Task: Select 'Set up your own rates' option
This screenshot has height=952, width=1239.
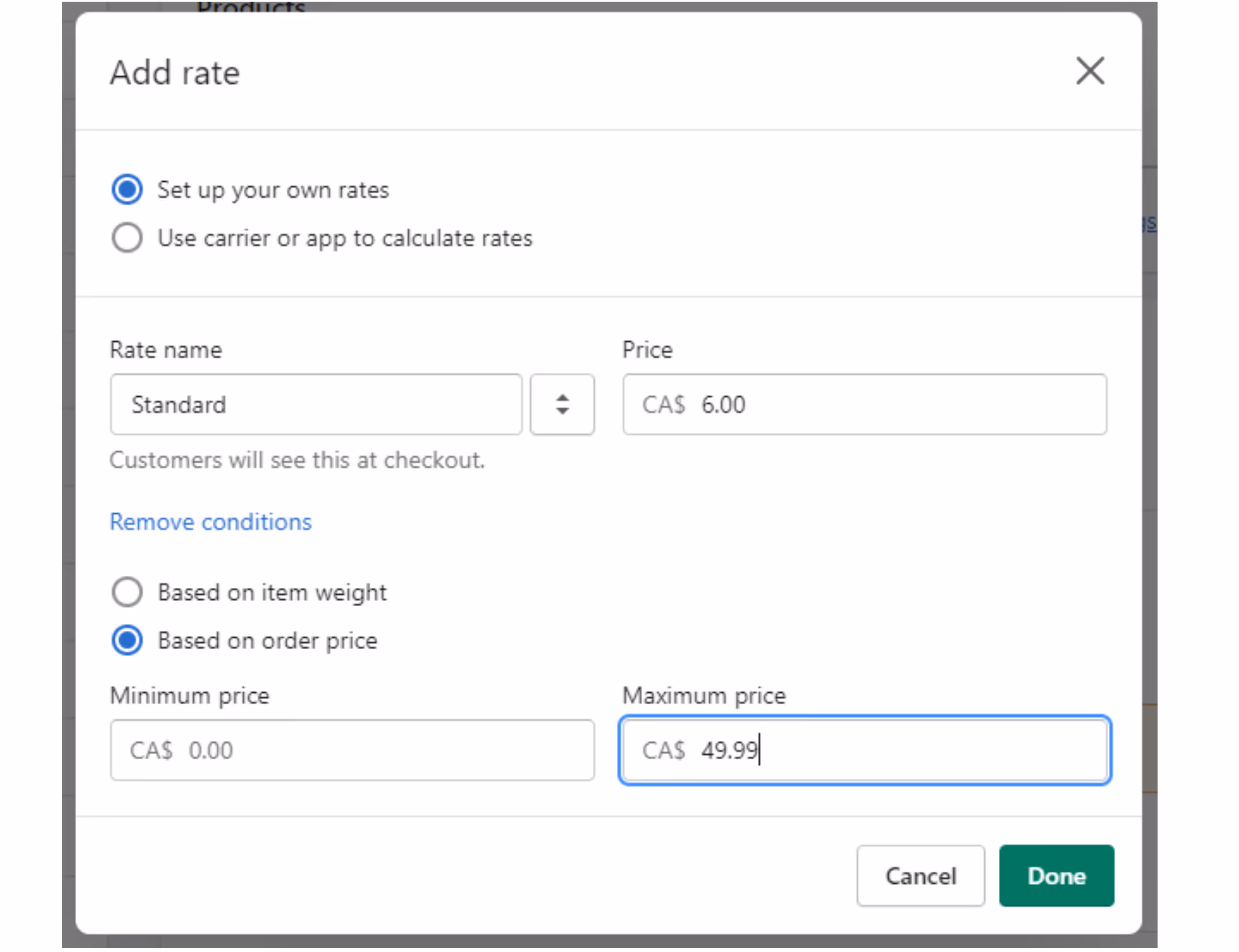Action: click(x=127, y=189)
